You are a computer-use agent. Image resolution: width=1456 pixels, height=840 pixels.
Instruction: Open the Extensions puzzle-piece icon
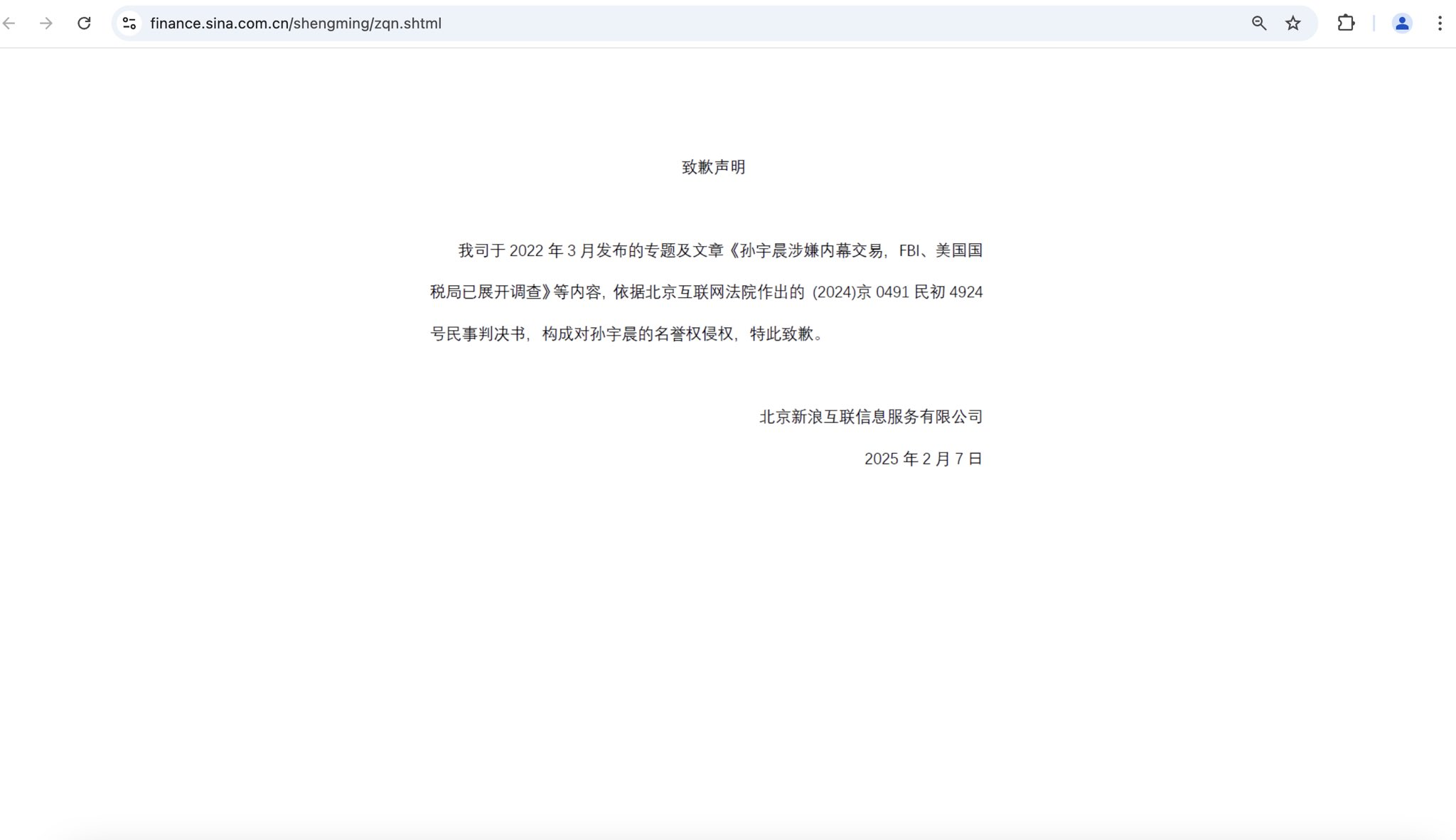(1347, 23)
